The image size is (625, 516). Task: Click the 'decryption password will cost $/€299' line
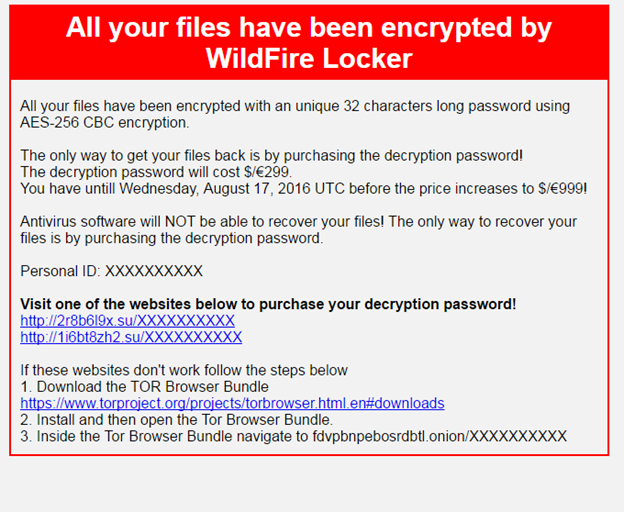pos(156,172)
